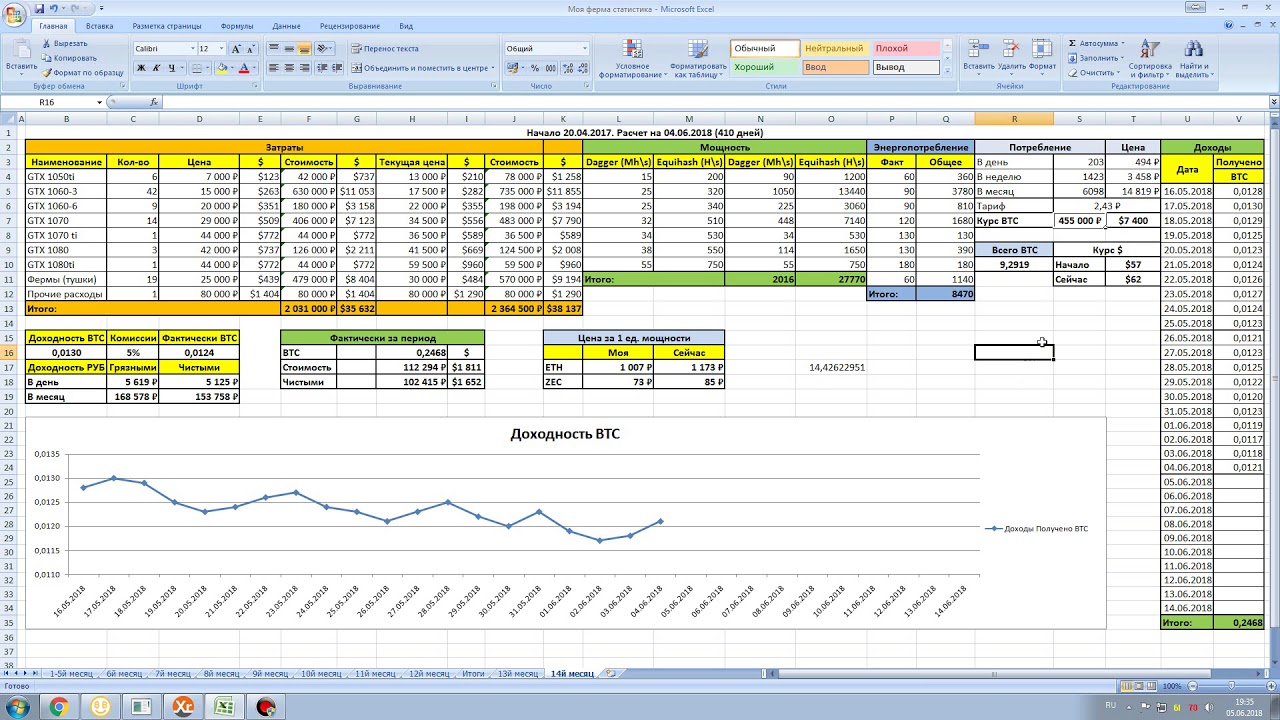Open text orientation options
The image size is (1280, 720).
pos(326,48)
